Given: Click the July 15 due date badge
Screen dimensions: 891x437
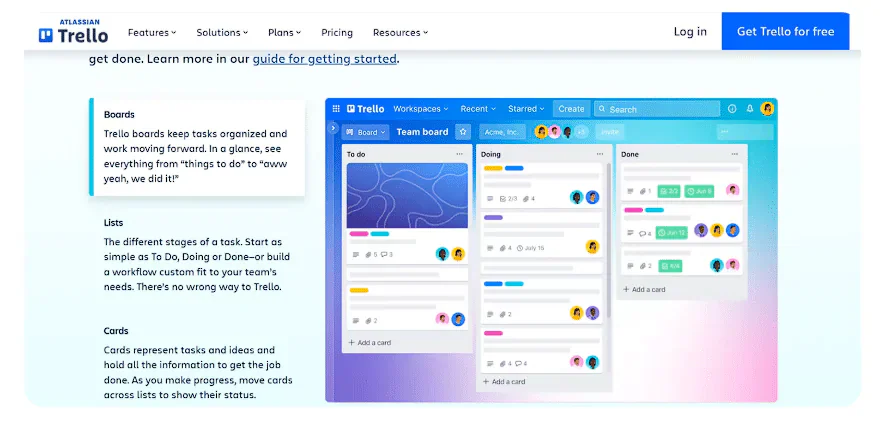Looking at the screenshot, I should point(530,248).
